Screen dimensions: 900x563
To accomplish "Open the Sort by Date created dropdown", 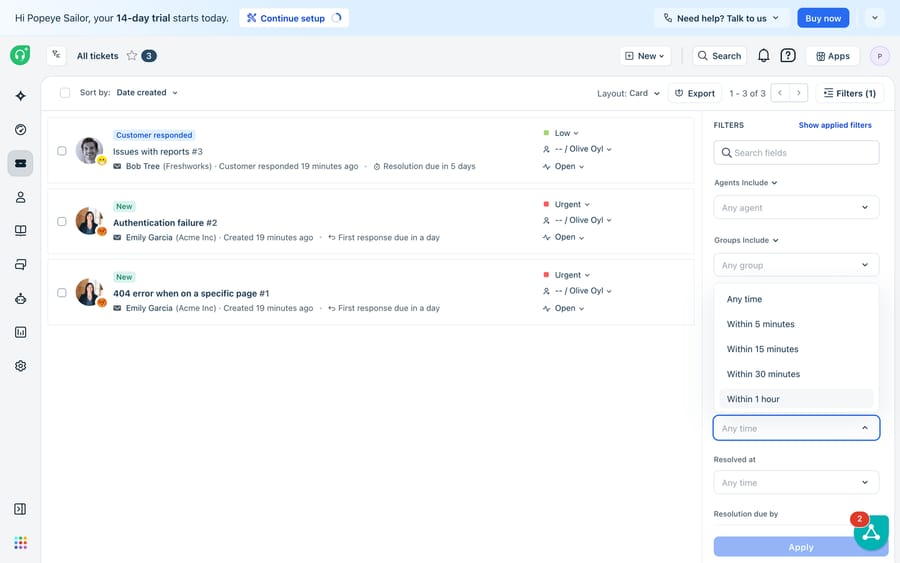I will 147,92.
